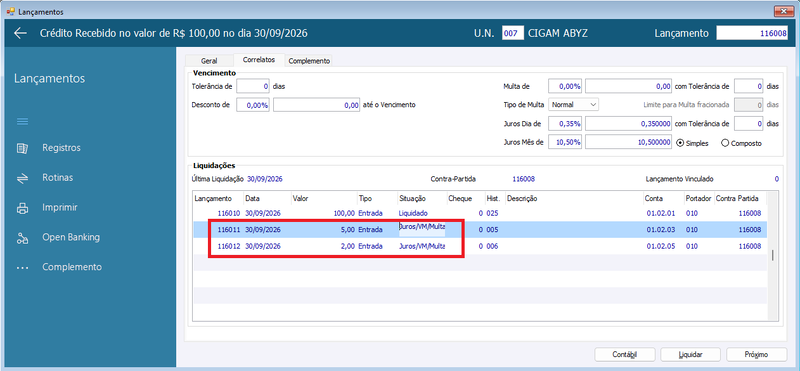This screenshot has height=371, width=800.
Task: Click the Multa de percentage field
Action: click(x=565, y=86)
